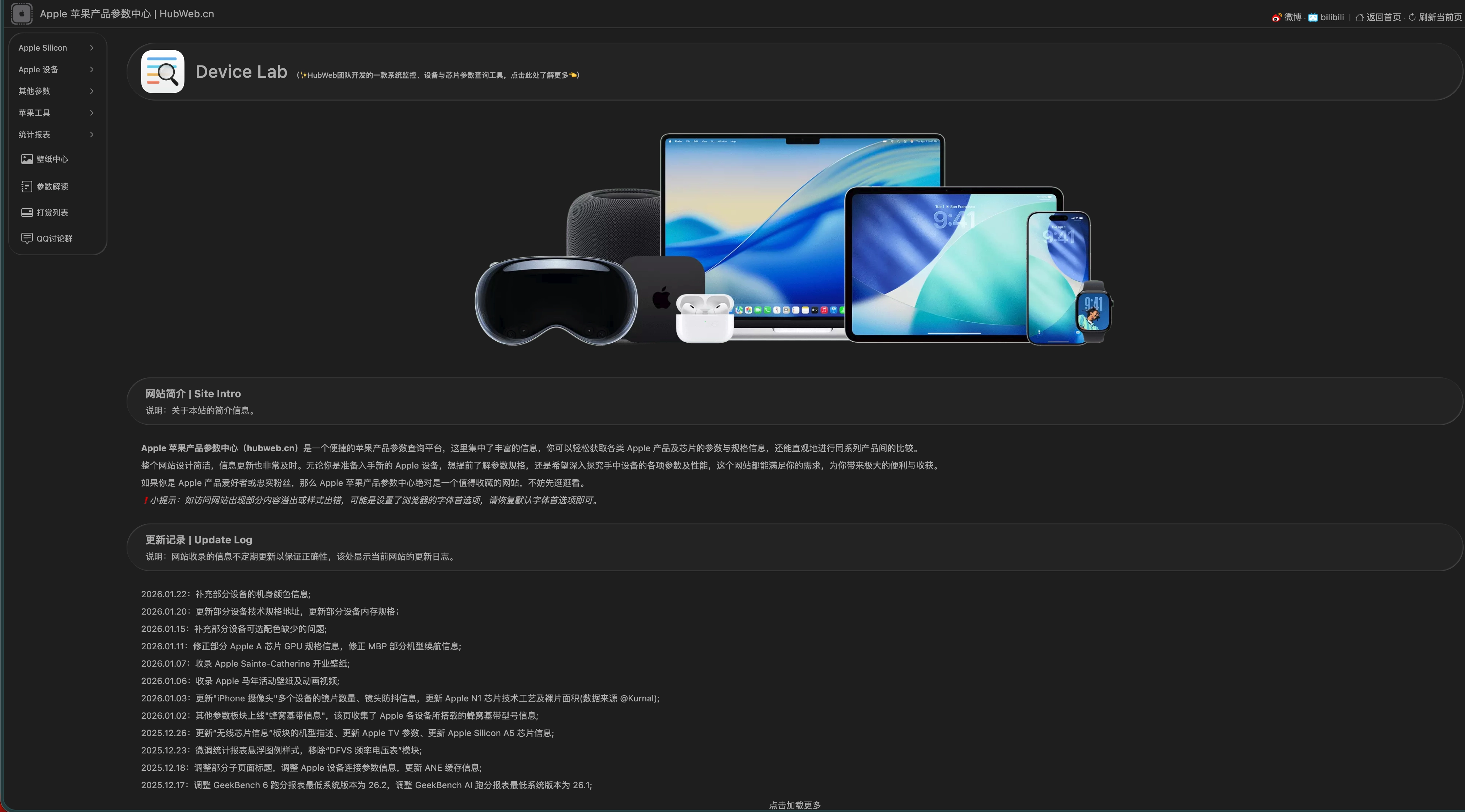The height and width of the screenshot is (812, 1465).
Task: Expand the 苹果工具 chevron
Action: point(92,112)
